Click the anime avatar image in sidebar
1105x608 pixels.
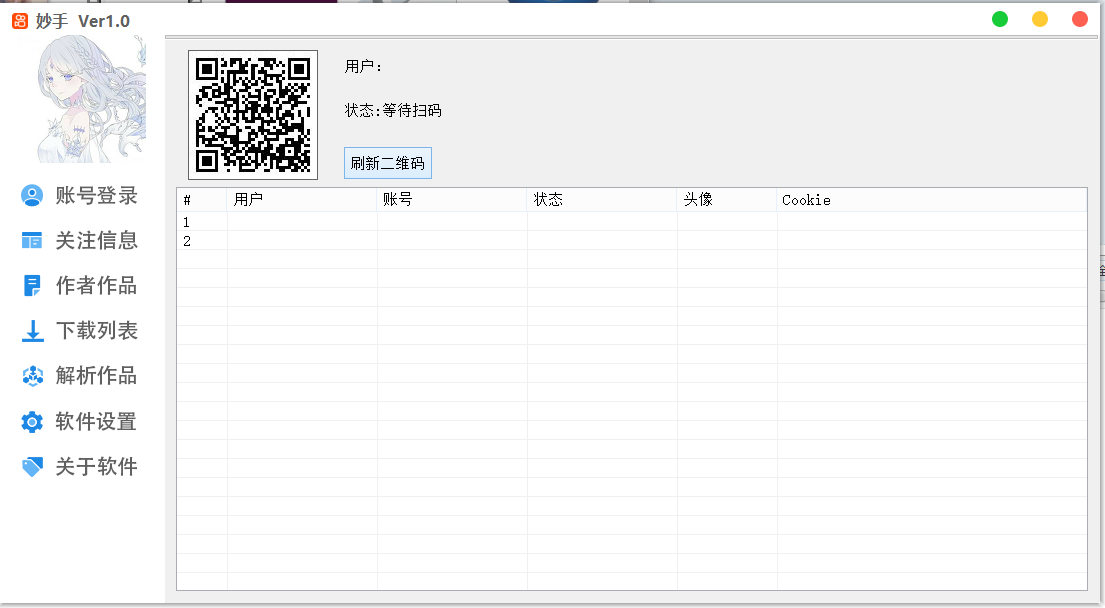point(91,99)
